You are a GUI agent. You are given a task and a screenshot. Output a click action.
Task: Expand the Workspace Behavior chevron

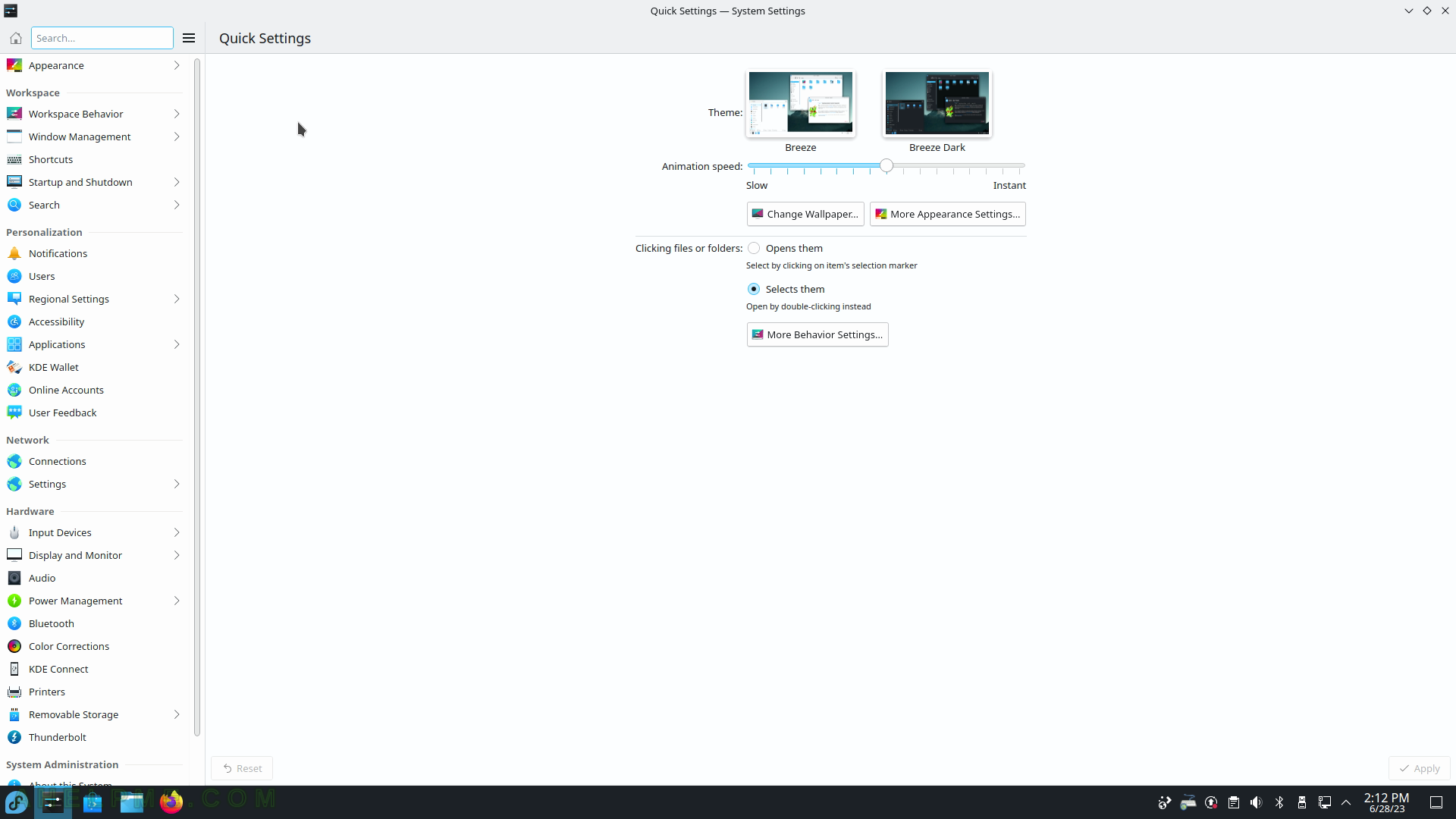177,114
